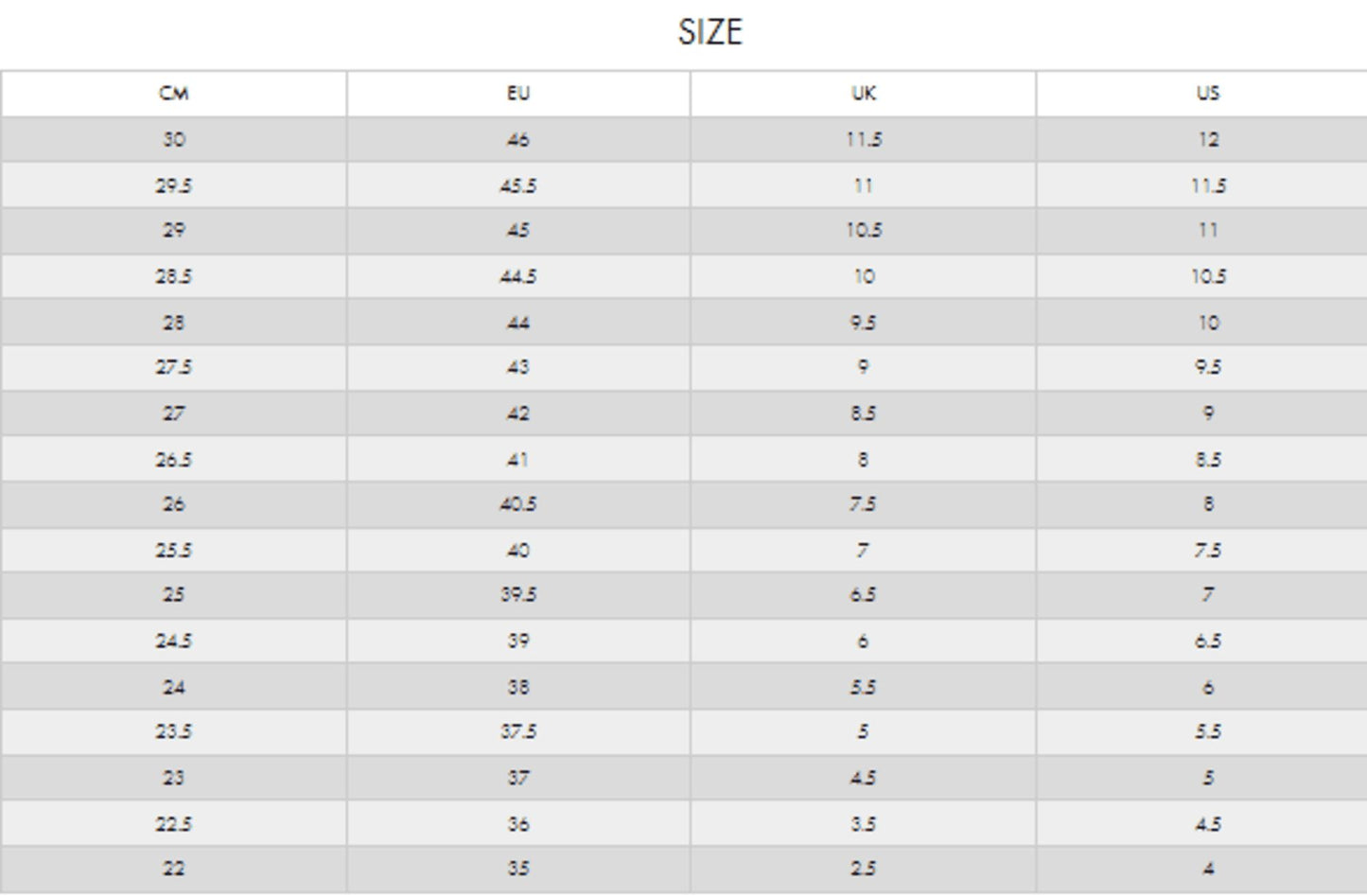Select EU size 40.5 cell
Image resolution: width=1367 pixels, height=896 pixels.
pos(517,504)
